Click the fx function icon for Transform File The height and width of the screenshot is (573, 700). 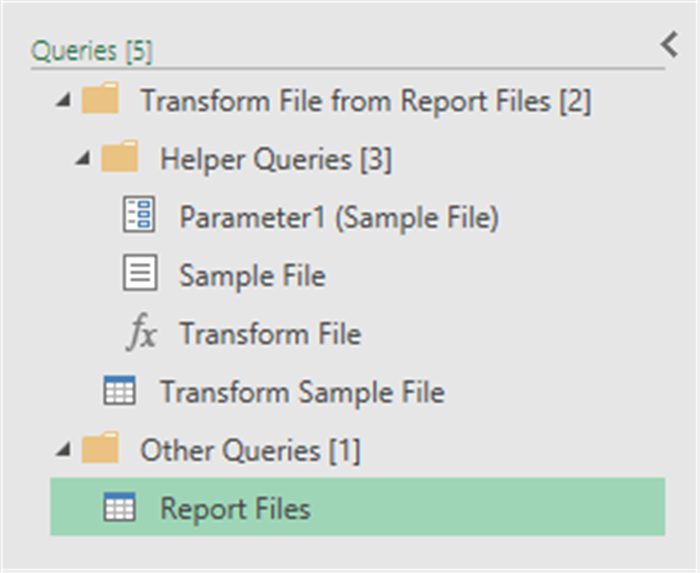[140, 333]
